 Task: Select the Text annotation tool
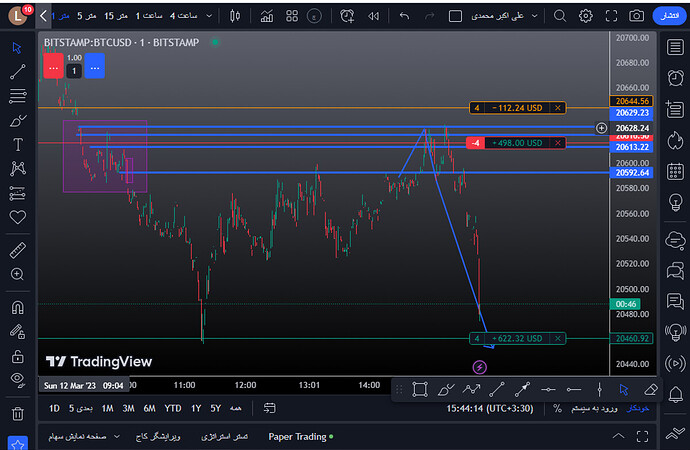(x=17, y=144)
